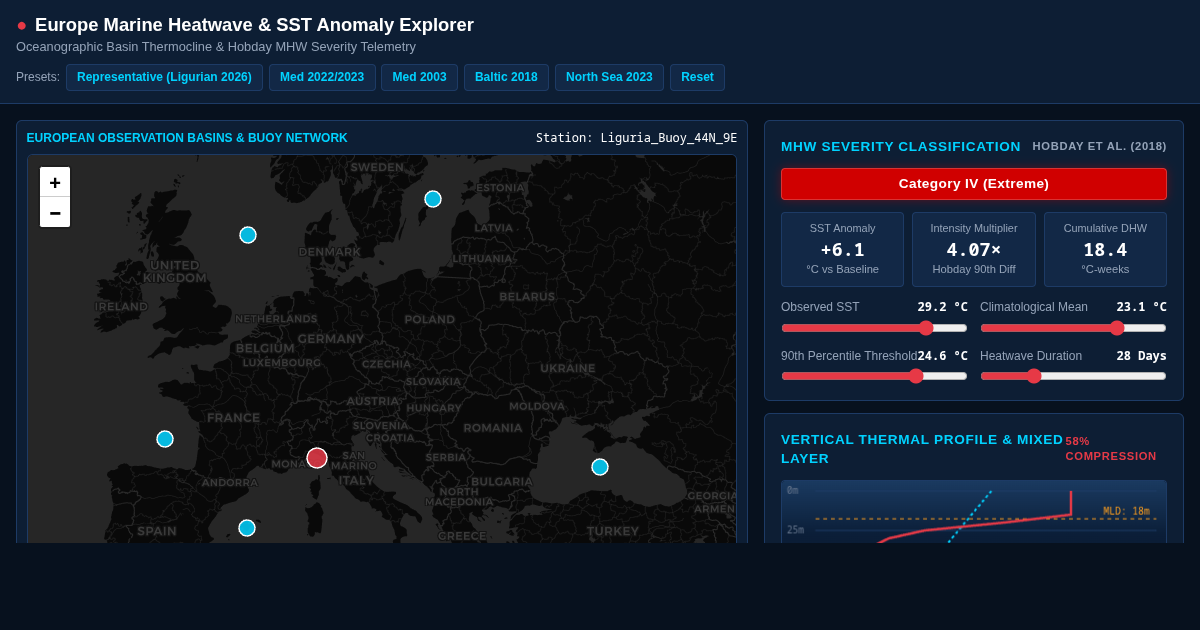Viewport: 1200px width, 630px height.
Task: Click UKRAINE label on the map
Action: (x=568, y=368)
